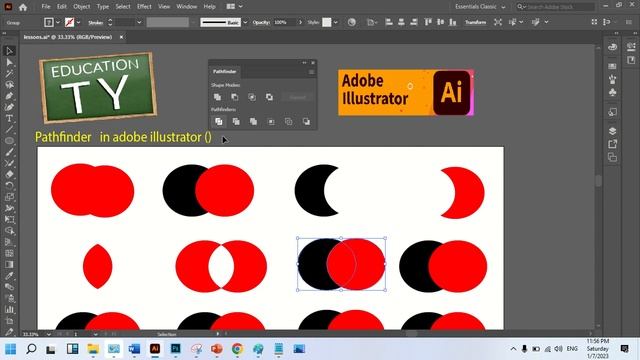Select the Line Segment tool
Image resolution: width=640 pixels, height=360 pixels.
point(9,130)
